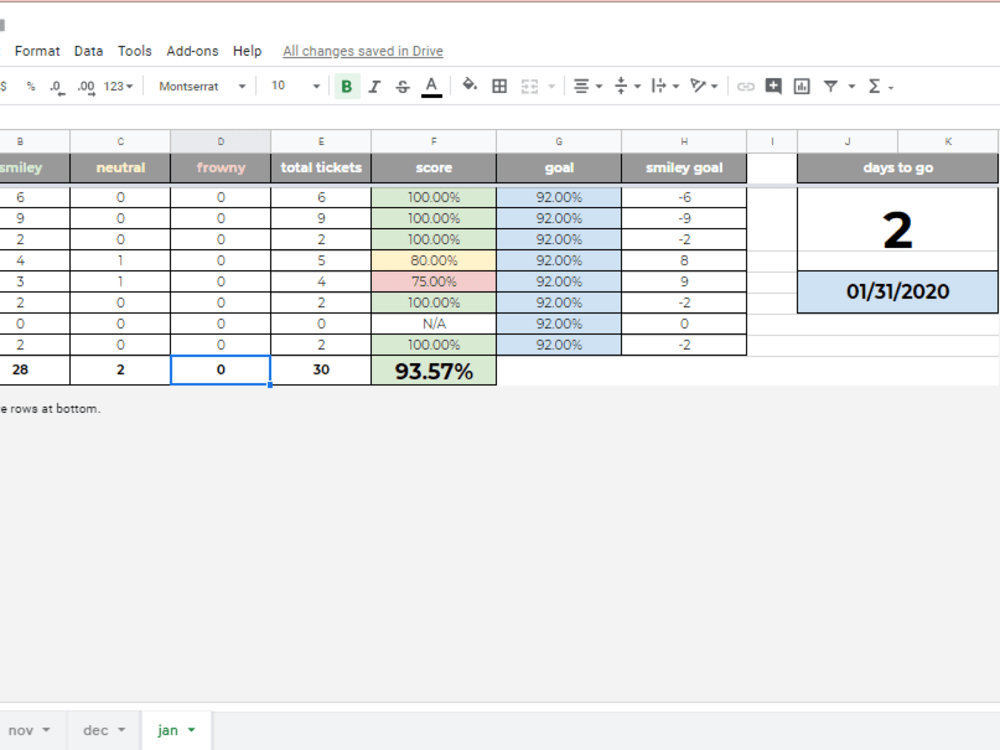This screenshot has height=750, width=1000.
Task: Select column E header
Action: pyautogui.click(x=321, y=142)
